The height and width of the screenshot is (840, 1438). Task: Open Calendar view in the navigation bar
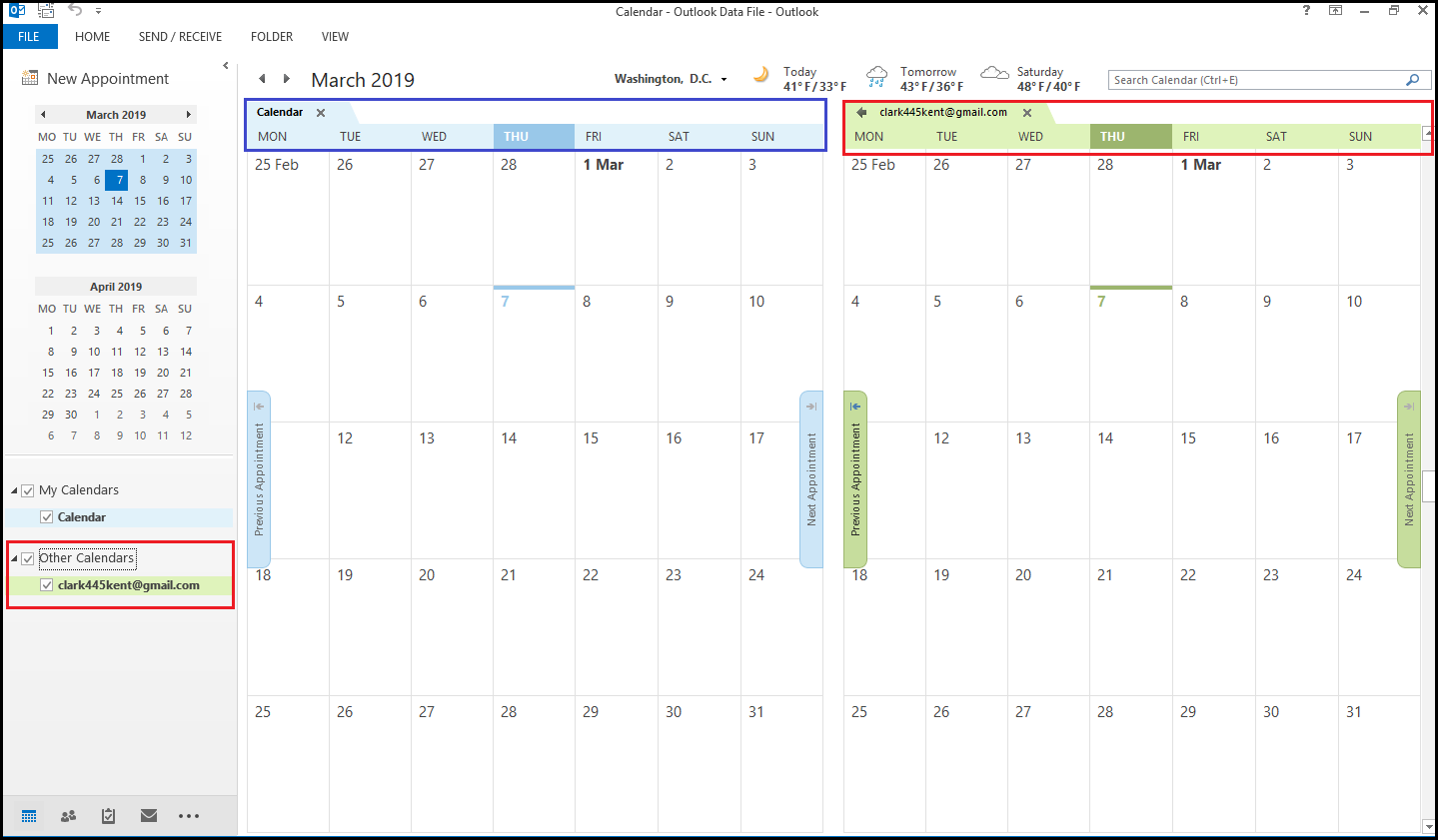point(29,816)
